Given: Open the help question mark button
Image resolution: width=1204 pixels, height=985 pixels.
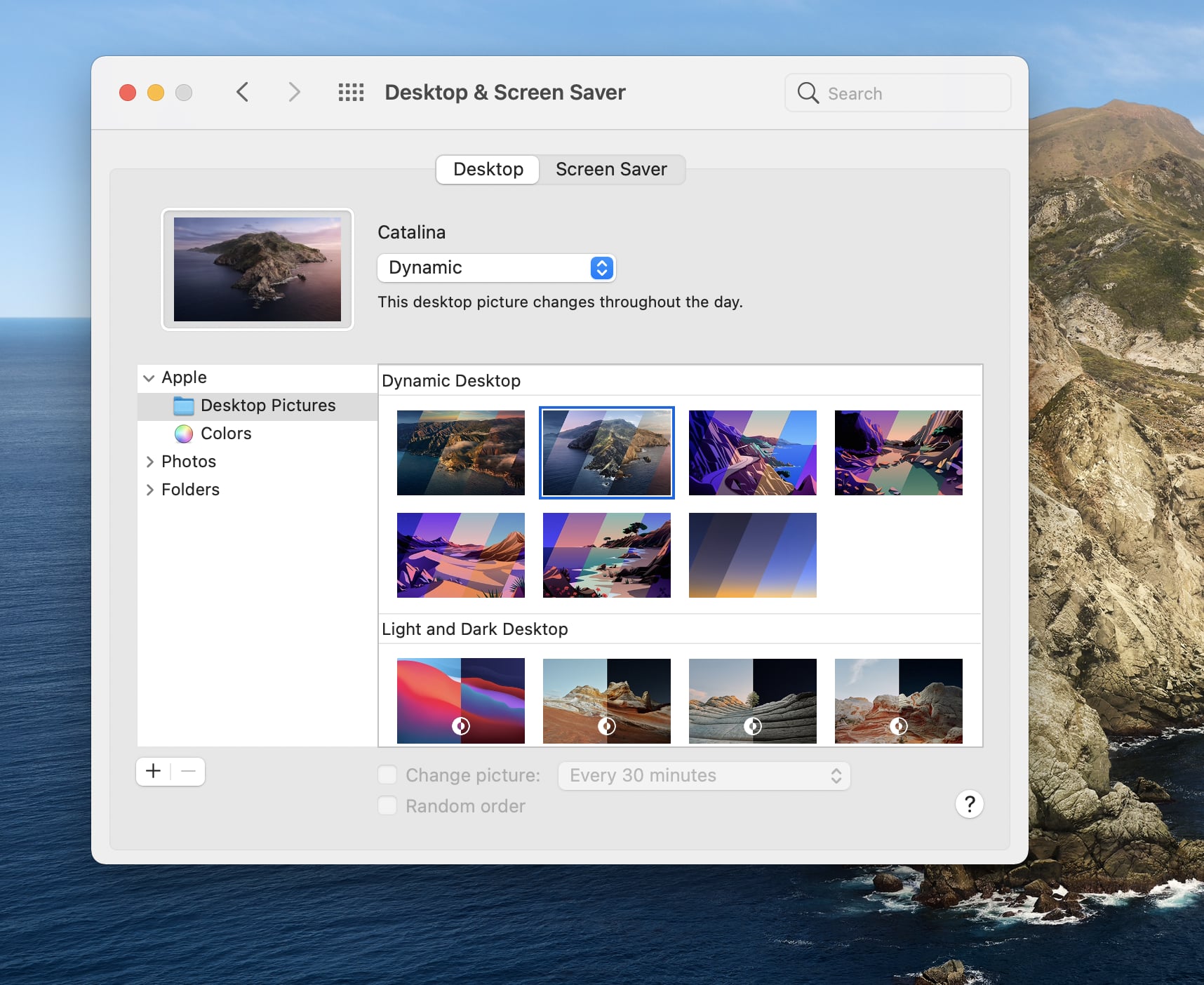Looking at the screenshot, I should pos(969,804).
